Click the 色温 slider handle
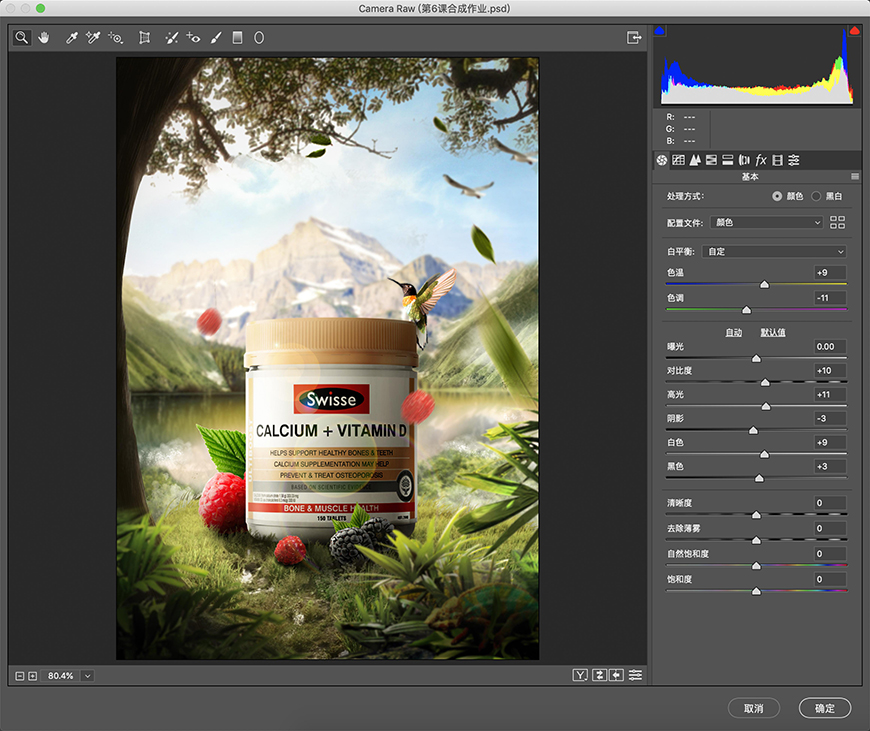870x731 pixels. pyautogui.click(x=765, y=285)
